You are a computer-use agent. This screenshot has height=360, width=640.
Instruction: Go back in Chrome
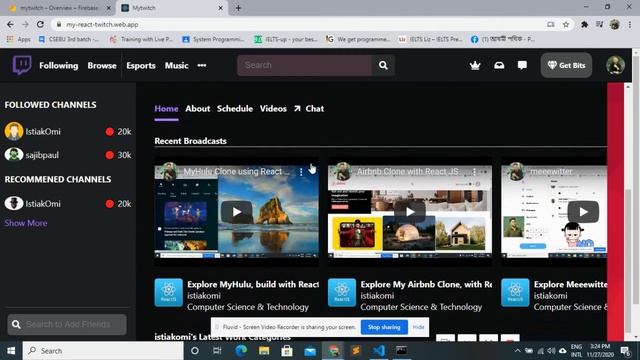(10, 24)
